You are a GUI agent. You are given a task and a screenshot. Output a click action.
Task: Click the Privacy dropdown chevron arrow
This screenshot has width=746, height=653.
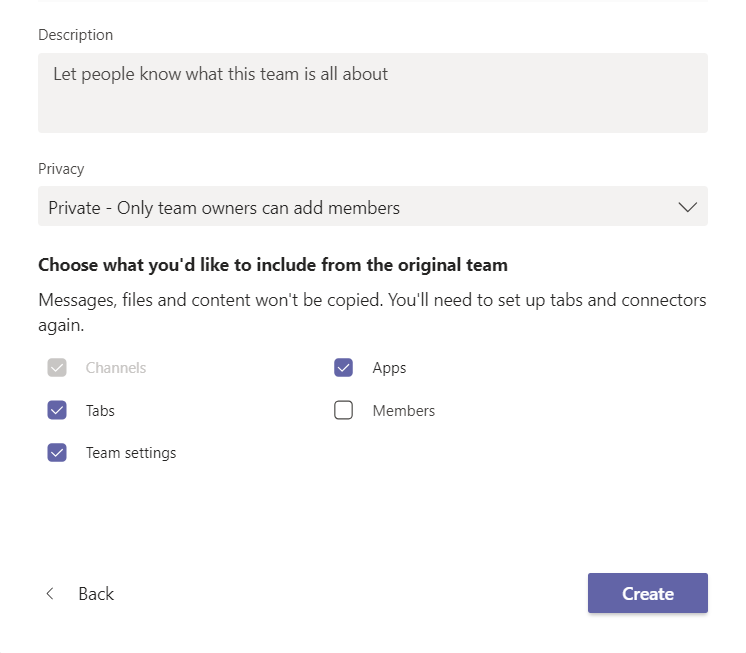coord(687,207)
